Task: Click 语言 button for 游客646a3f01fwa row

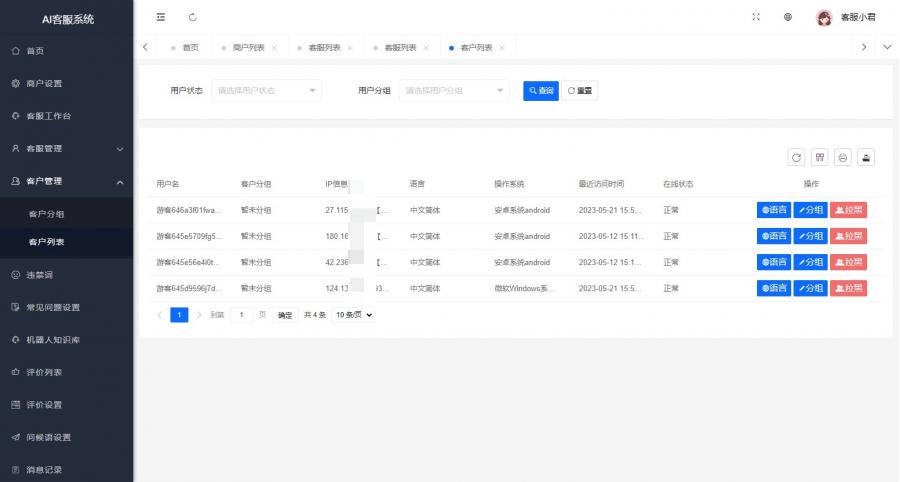Action: pos(774,210)
